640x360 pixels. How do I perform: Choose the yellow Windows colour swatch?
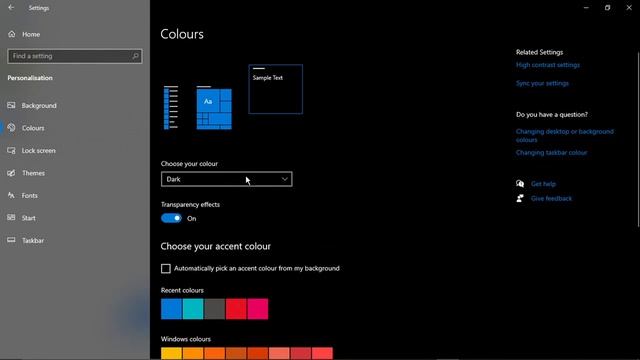click(x=171, y=353)
